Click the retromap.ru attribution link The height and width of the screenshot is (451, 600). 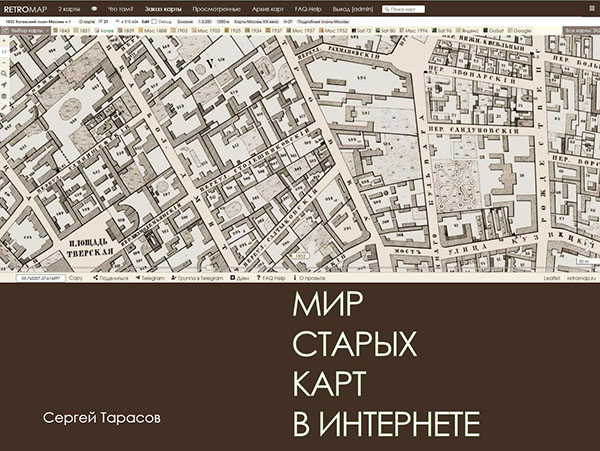581,278
